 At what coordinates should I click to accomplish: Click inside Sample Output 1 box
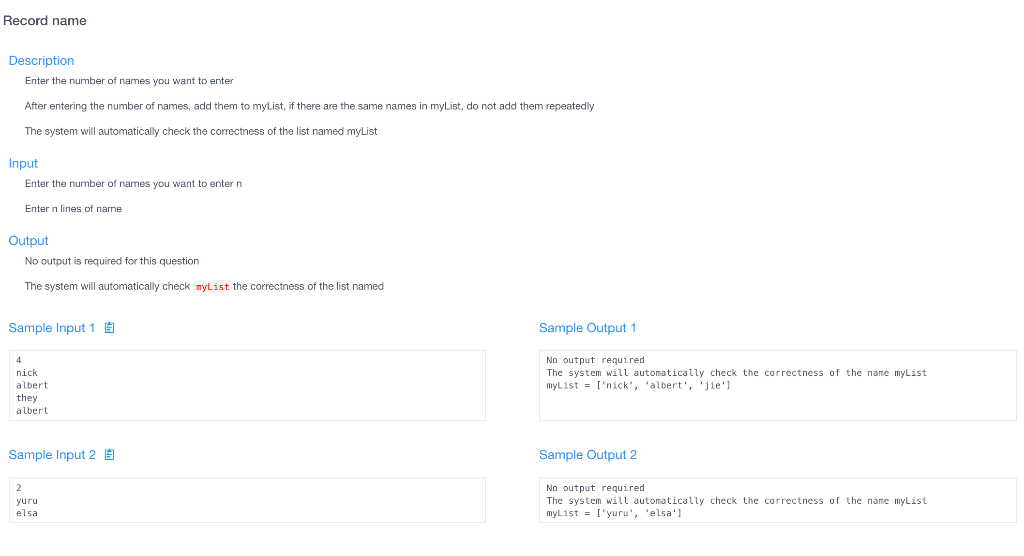click(x=777, y=385)
